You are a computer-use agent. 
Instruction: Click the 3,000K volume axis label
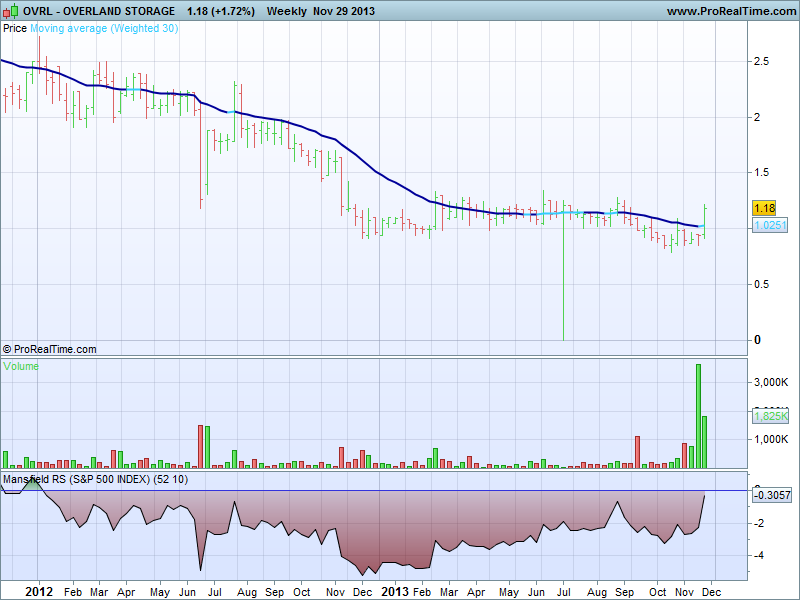(x=771, y=382)
